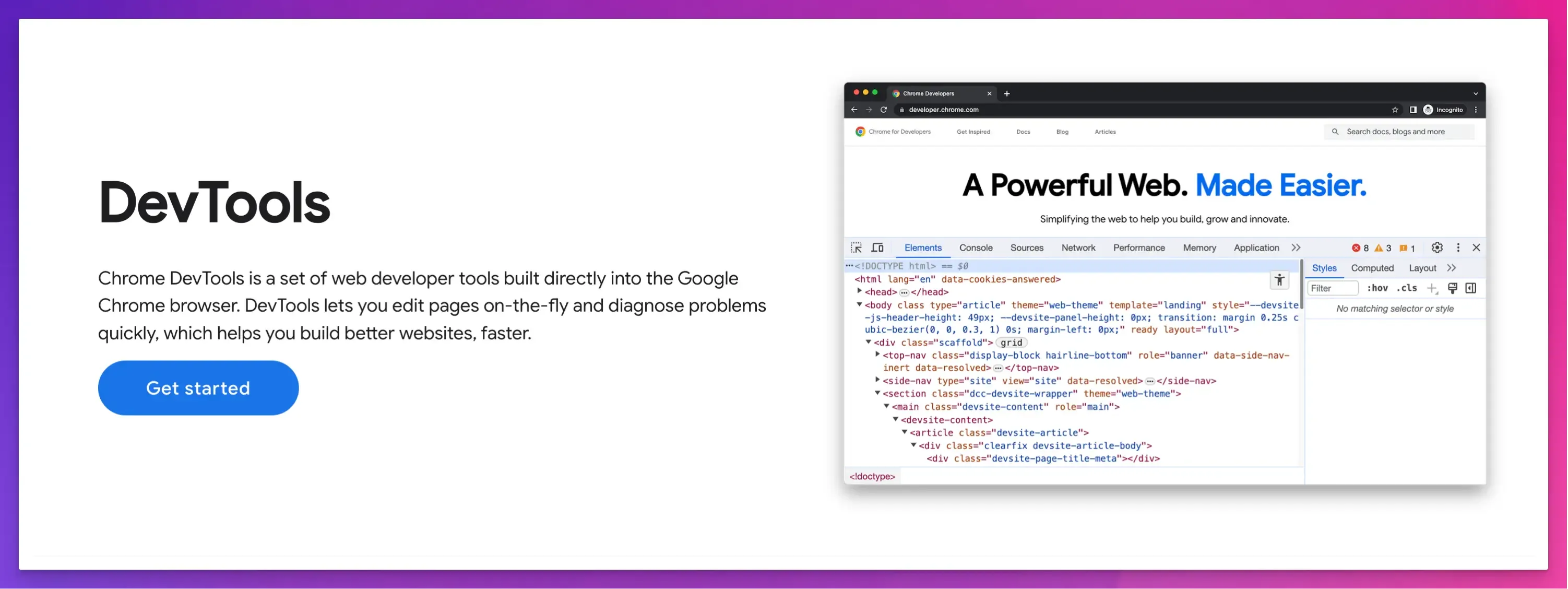Image resolution: width=1568 pixels, height=589 pixels.
Task: Collapse the body element node
Action: click(860, 304)
